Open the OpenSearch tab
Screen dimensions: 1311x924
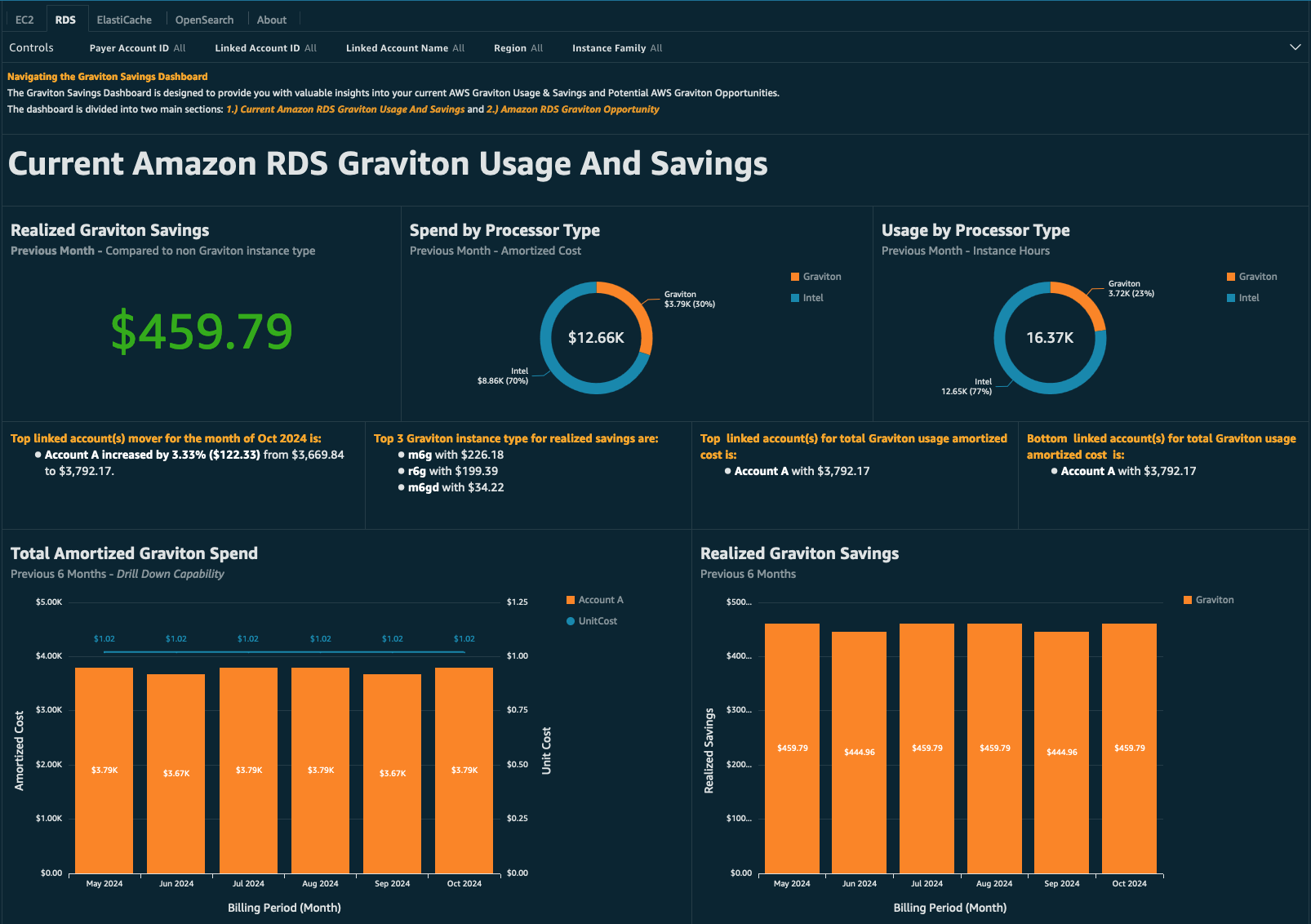pyautogui.click(x=204, y=19)
